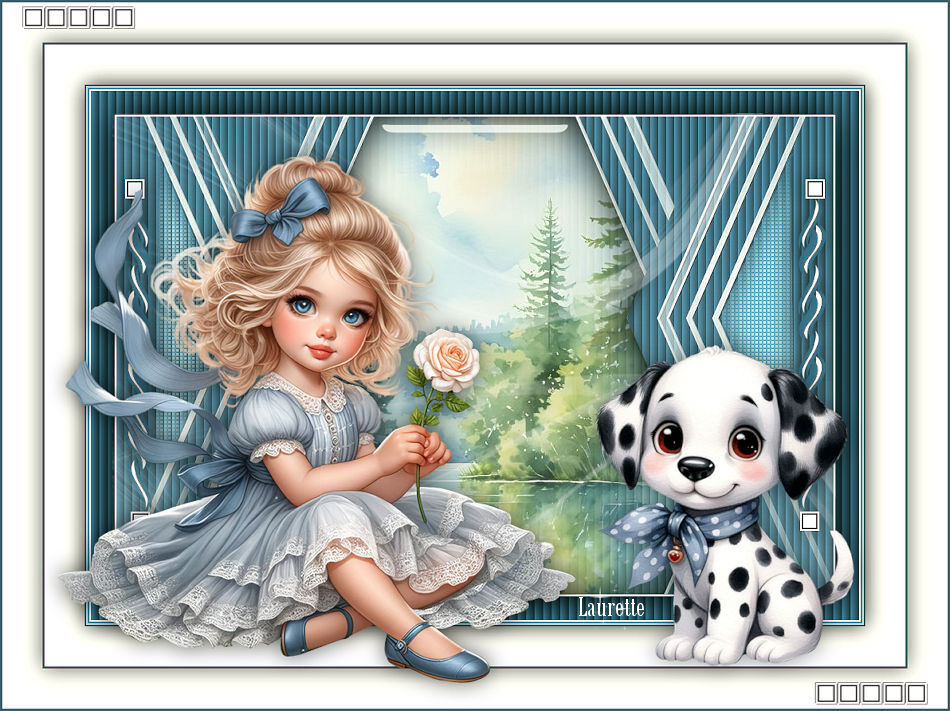950x711 pixels.
Task: Click the last square in the top-left row
Action: [x=124, y=17]
